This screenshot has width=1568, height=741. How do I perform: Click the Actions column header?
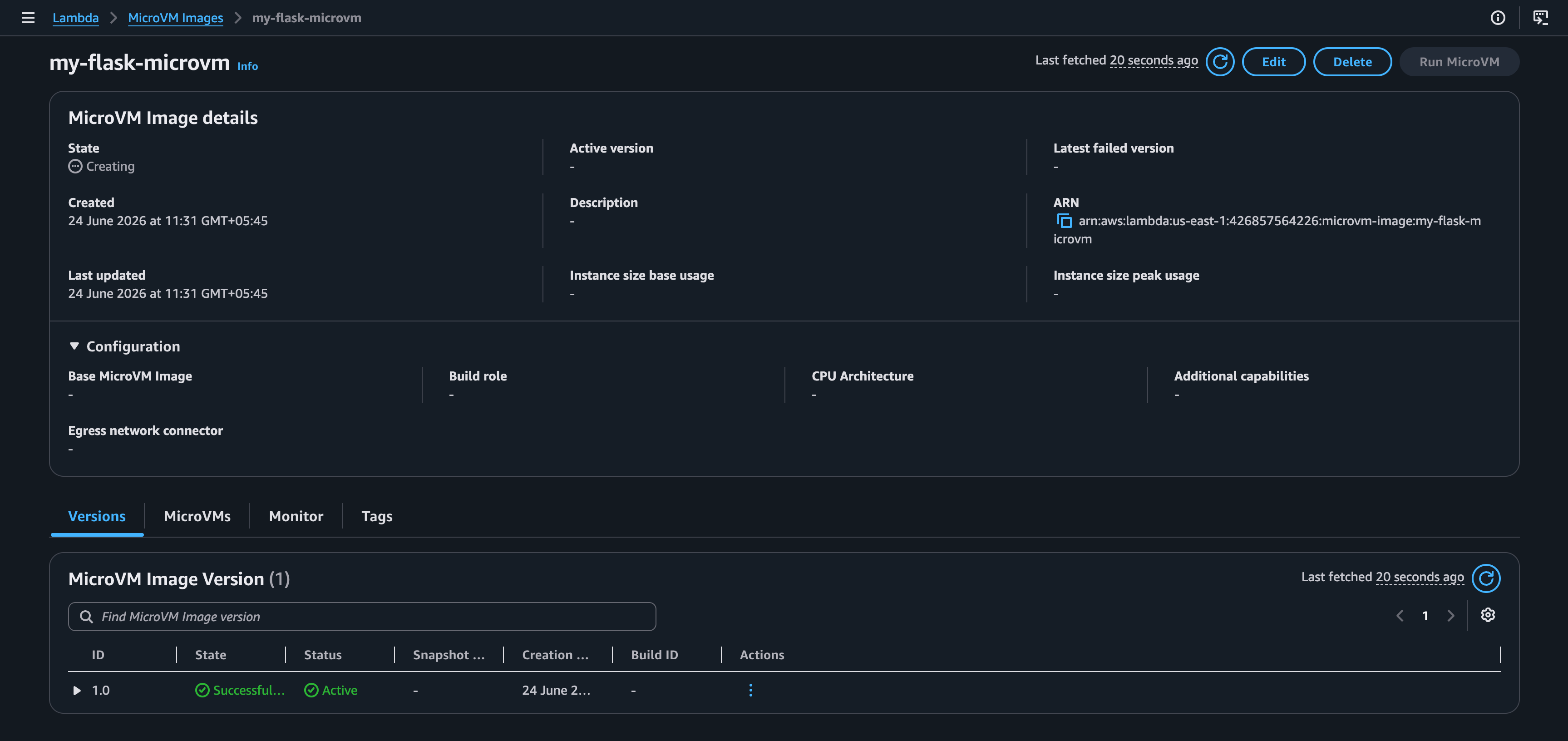point(761,655)
